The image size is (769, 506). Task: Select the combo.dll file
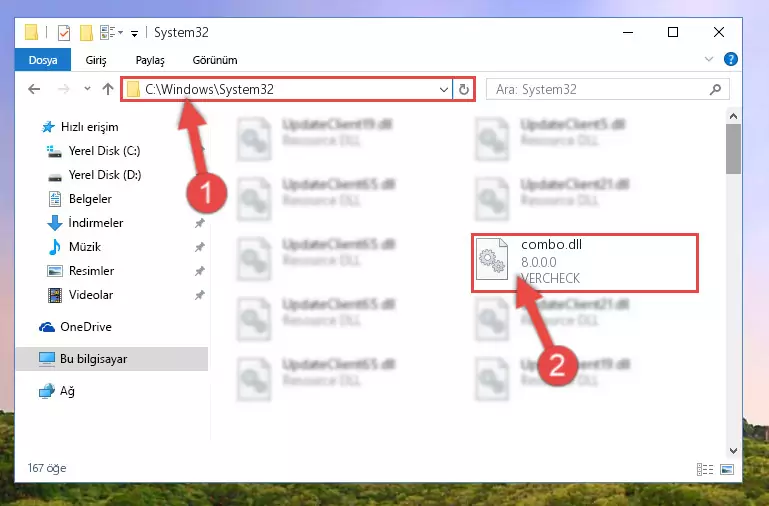585,263
